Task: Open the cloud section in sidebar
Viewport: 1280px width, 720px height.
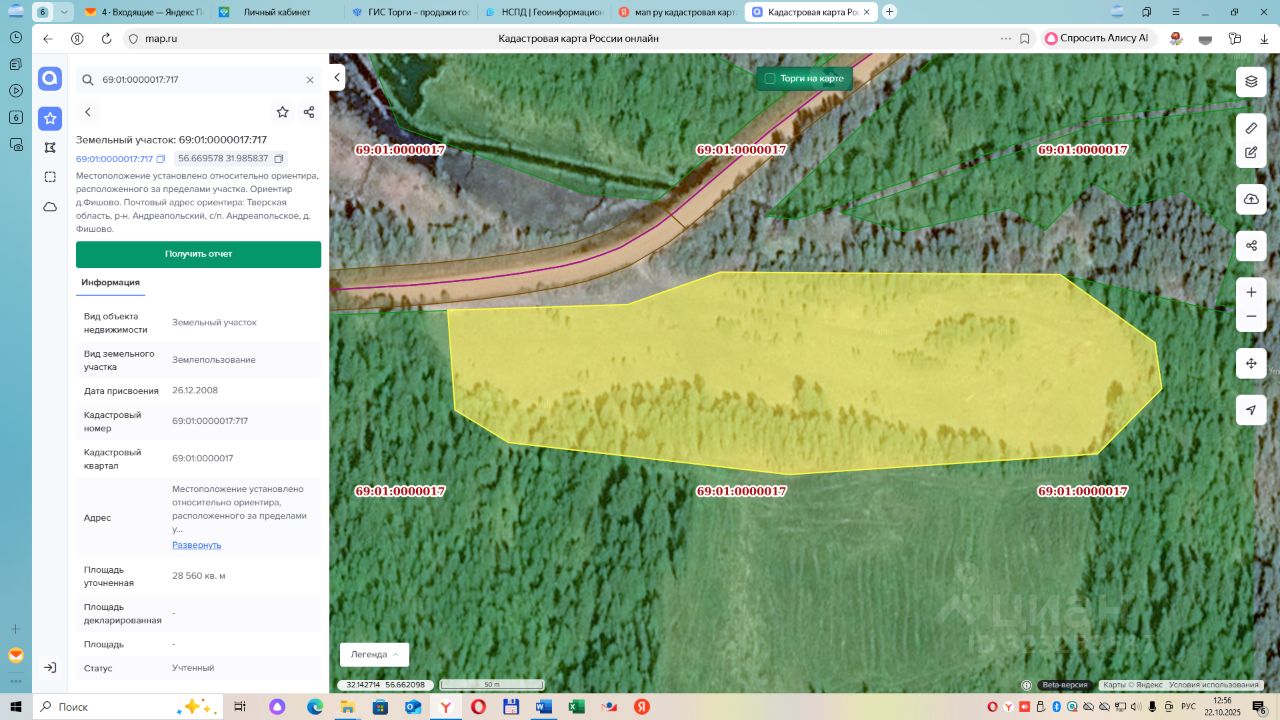Action: click(x=50, y=206)
